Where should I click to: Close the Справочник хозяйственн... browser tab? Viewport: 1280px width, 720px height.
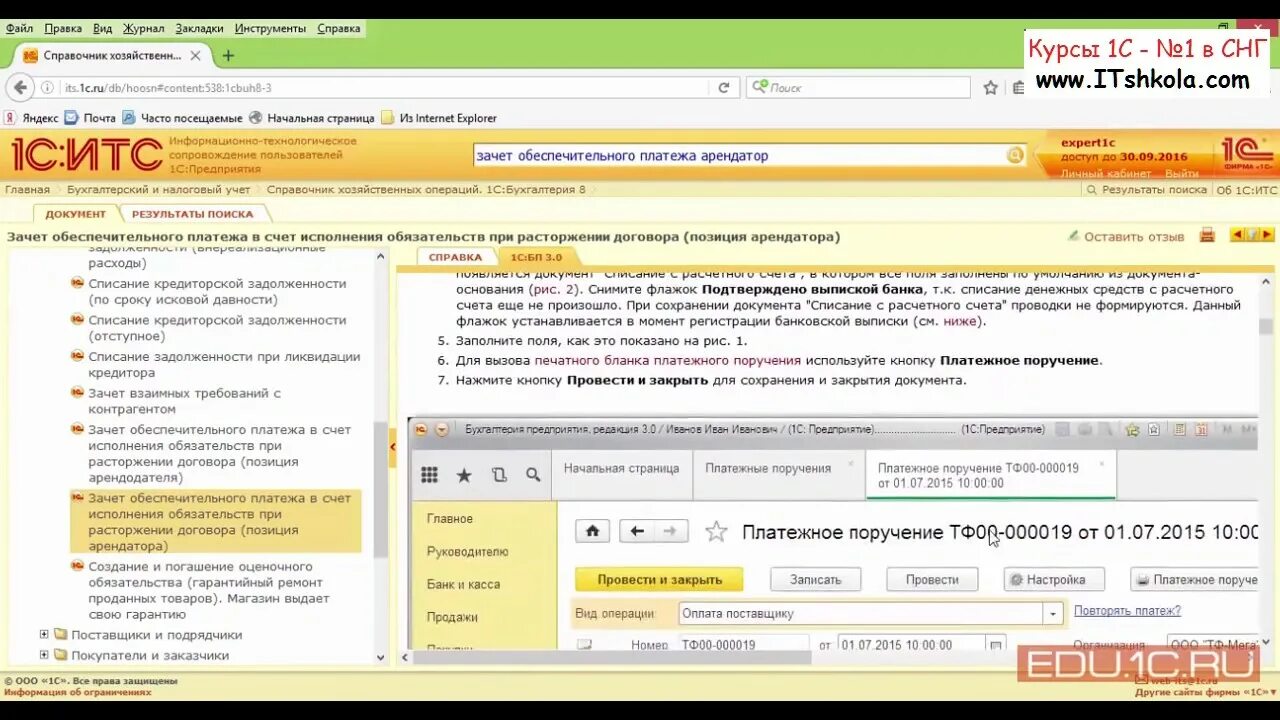195,56
